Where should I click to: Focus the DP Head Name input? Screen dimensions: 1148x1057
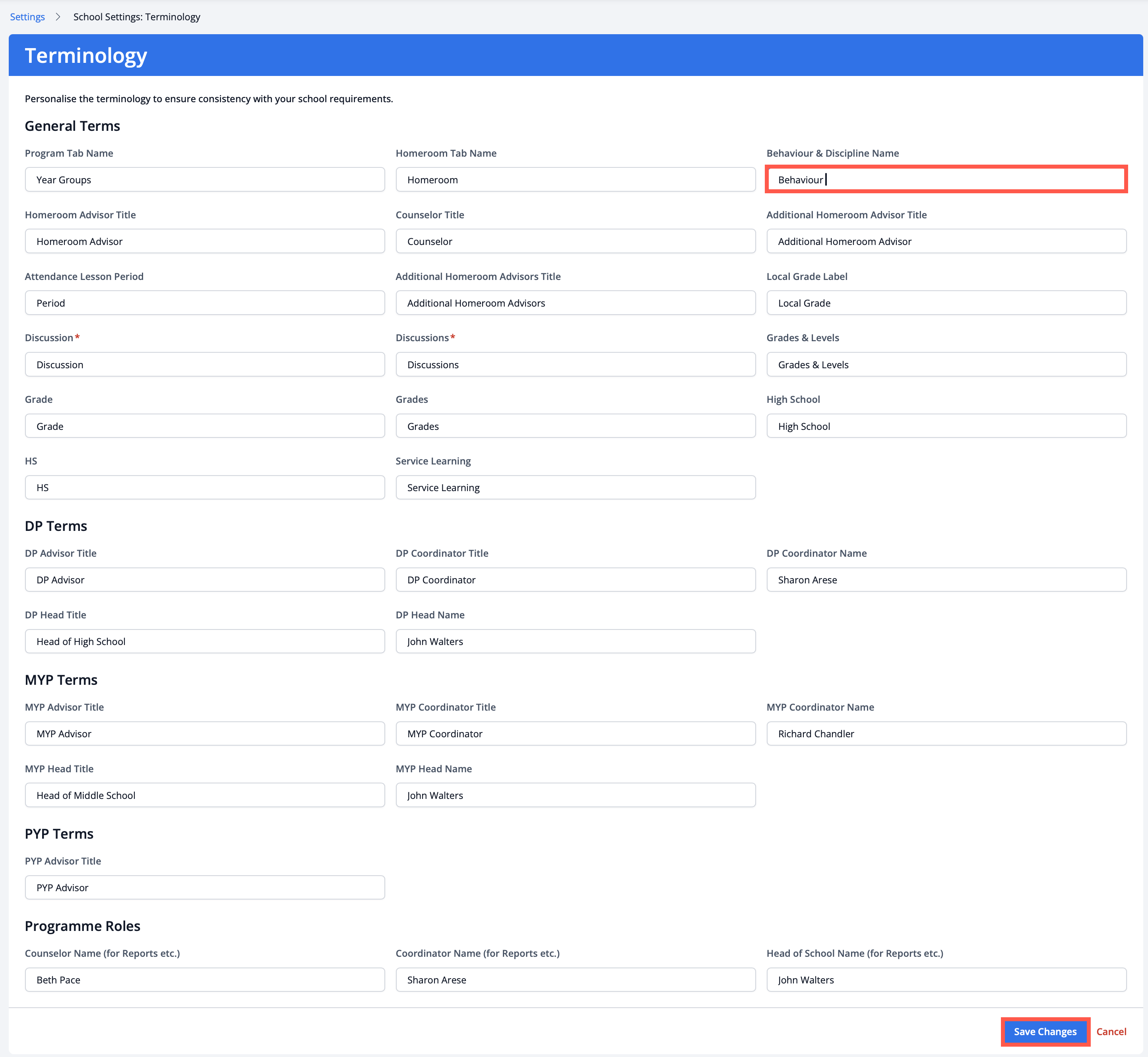[x=576, y=641]
